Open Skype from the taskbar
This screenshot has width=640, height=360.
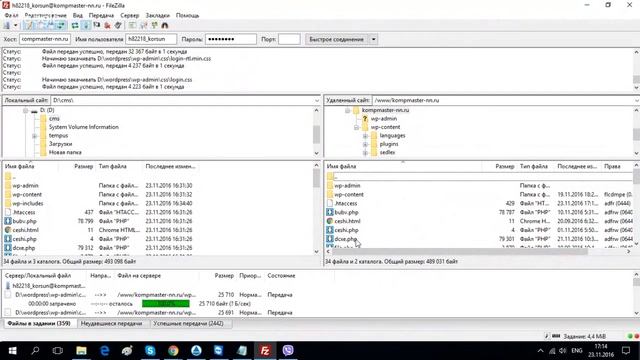pyautogui.click(x=150, y=351)
